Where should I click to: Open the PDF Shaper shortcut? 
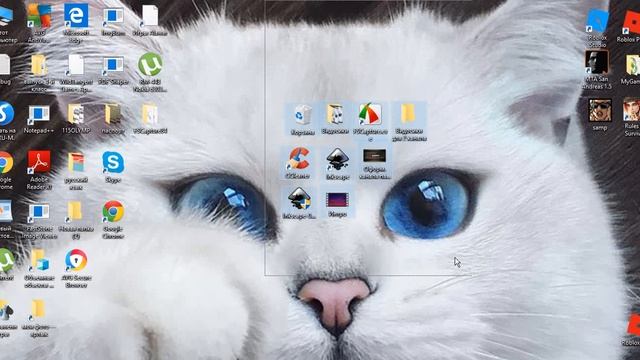point(113,70)
